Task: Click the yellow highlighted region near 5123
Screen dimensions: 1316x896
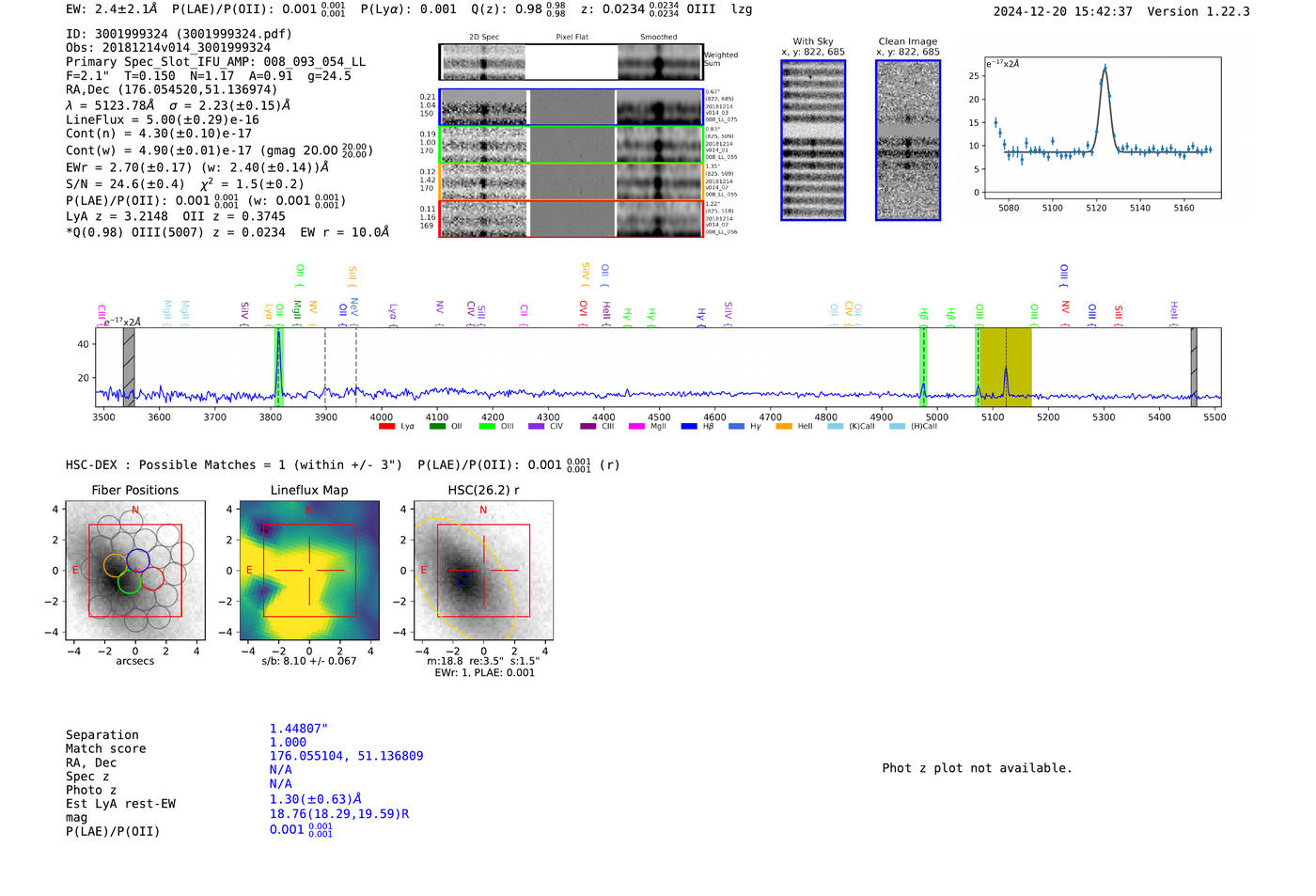Action: (1006, 367)
